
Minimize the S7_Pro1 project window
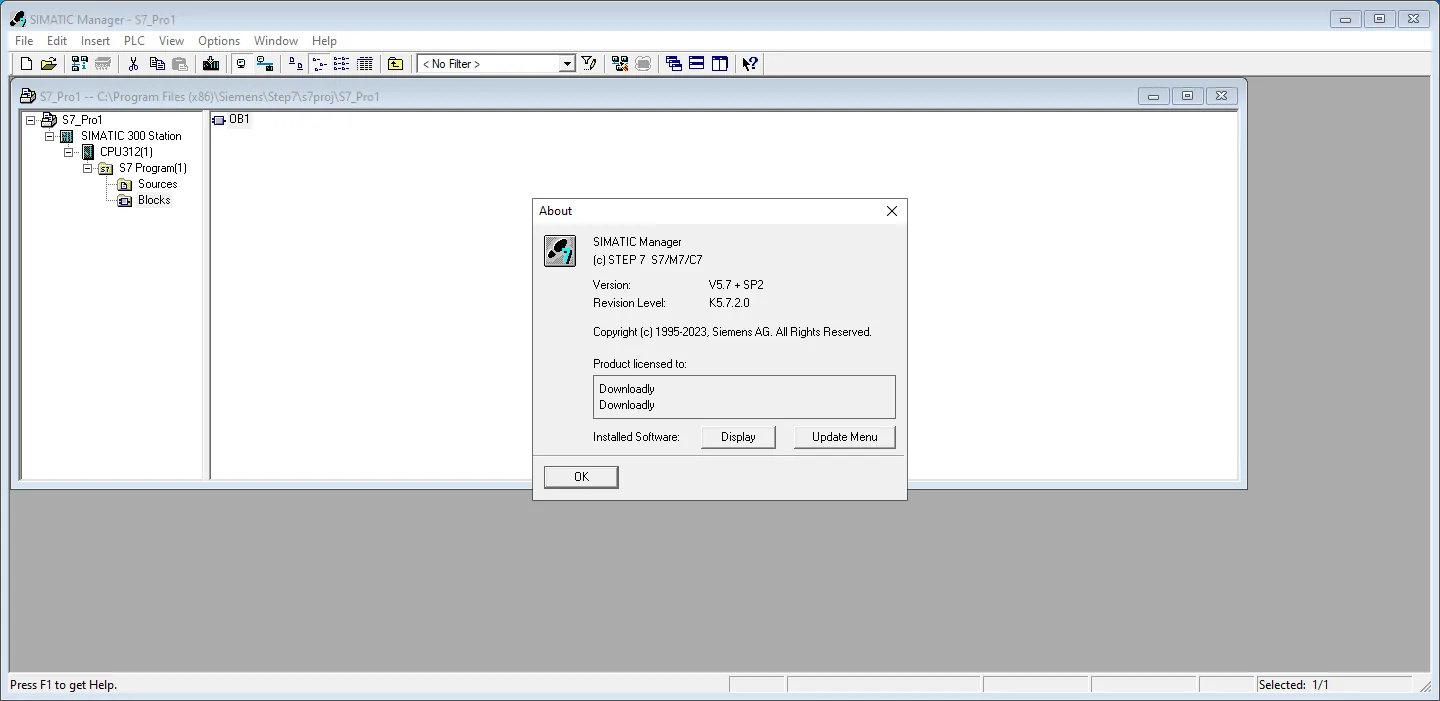pyautogui.click(x=1153, y=96)
